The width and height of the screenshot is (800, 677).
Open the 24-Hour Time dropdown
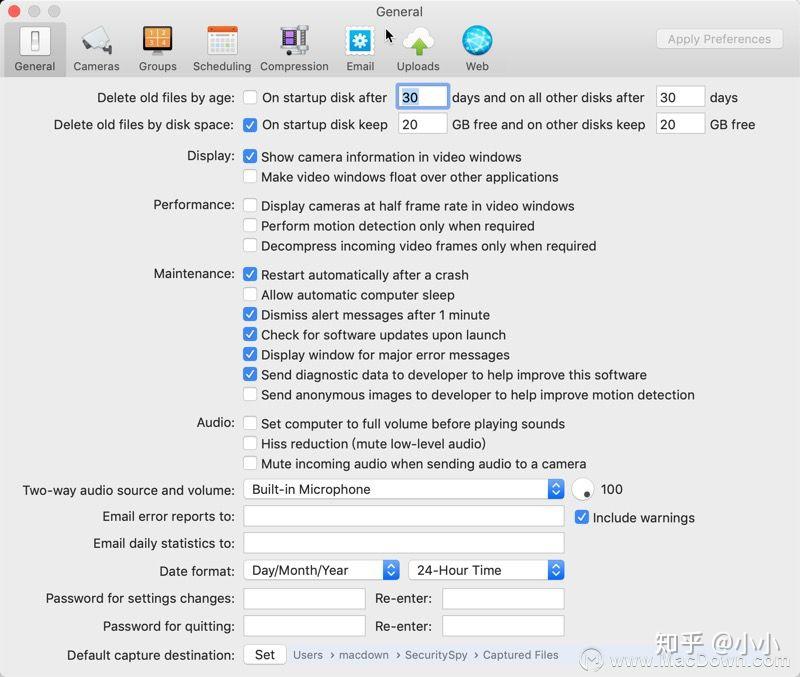click(486, 569)
